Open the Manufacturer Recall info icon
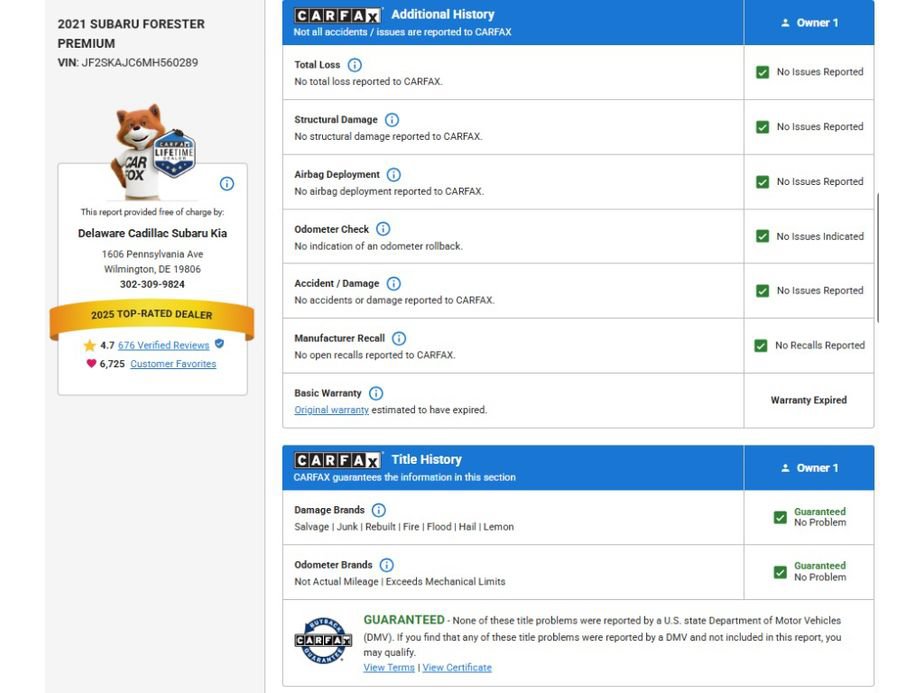Viewport: 924px width, 693px height. pyautogui.click(x=399, y=338)
